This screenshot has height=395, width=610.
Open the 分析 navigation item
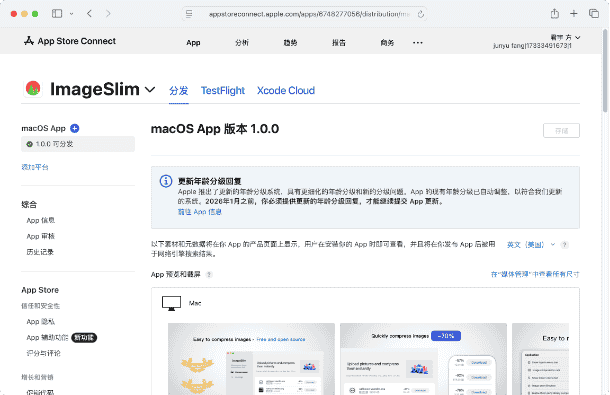tap(242, 43)
